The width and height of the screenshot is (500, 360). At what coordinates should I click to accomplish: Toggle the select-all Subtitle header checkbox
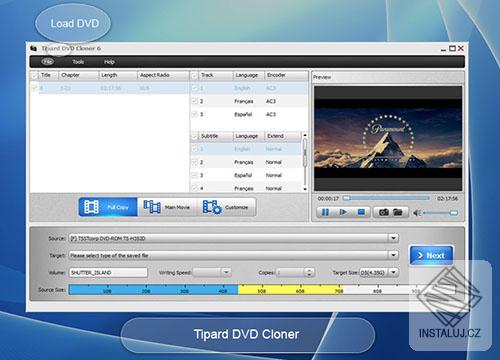pos(194,136)
